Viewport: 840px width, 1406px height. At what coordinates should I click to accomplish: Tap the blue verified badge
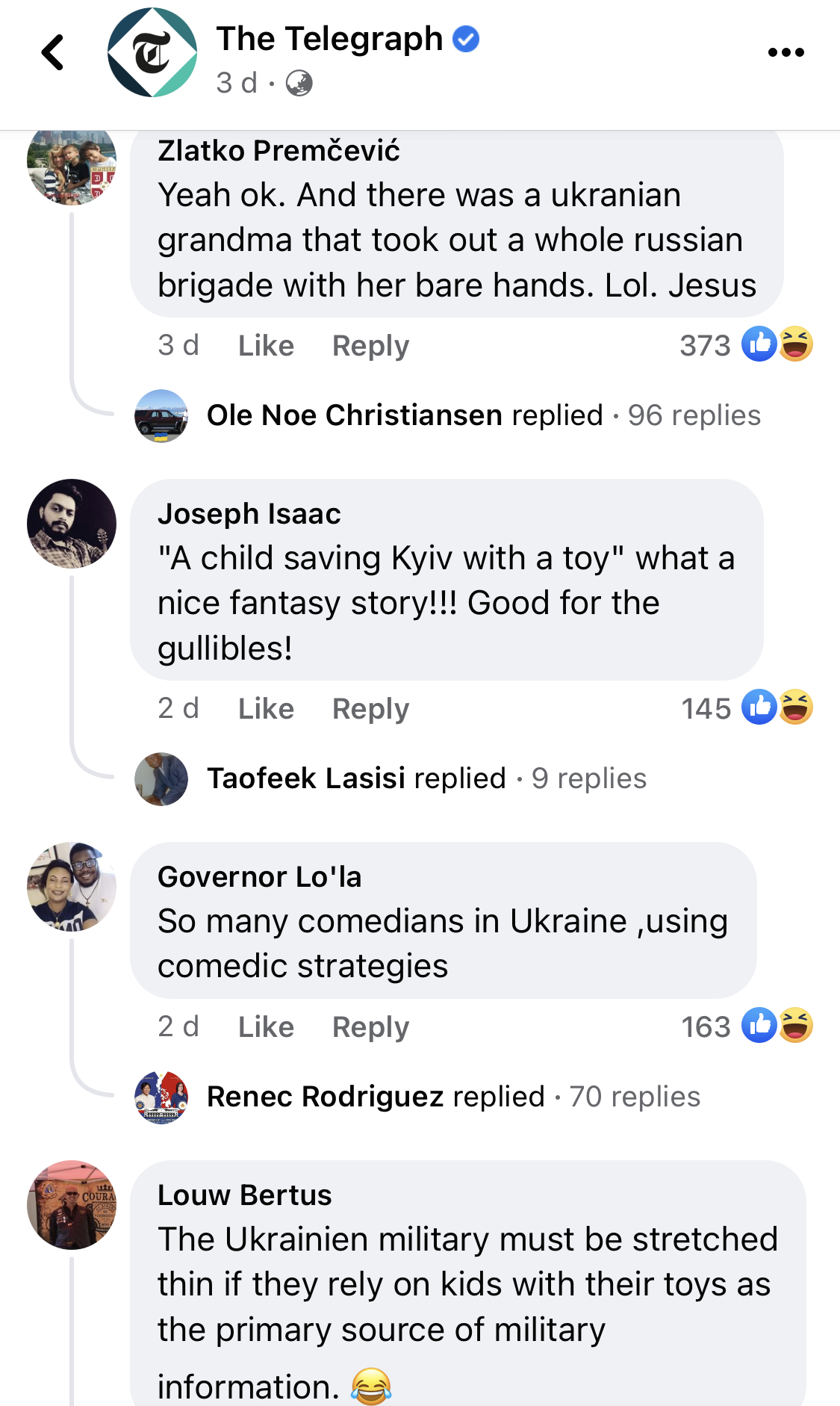click(467, 39)
